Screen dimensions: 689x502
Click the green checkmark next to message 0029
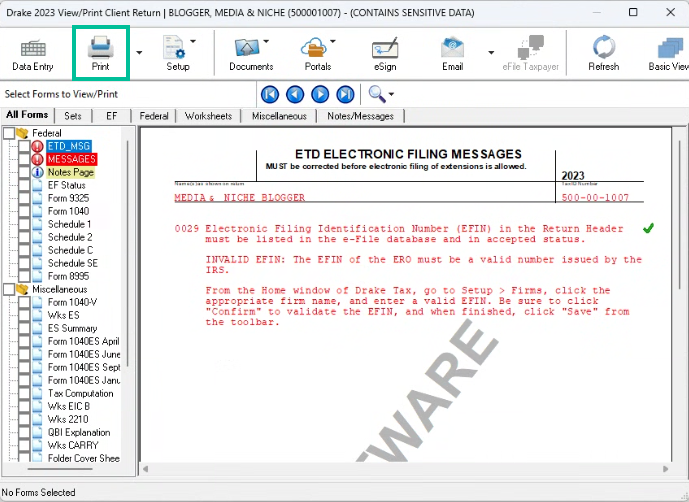click(x=648, y=228)
